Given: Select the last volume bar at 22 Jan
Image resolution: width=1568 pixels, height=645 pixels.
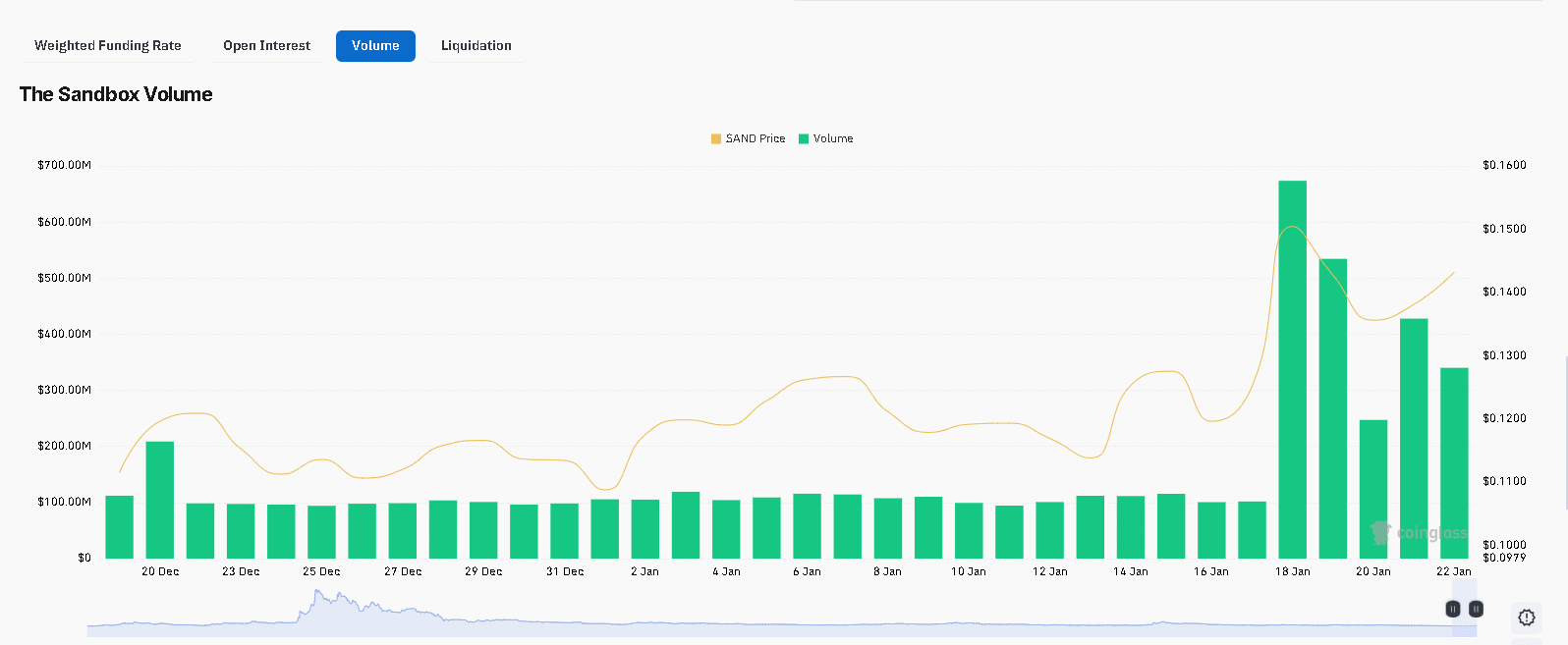Looking at the screenshot, I should click(1454, 463).
